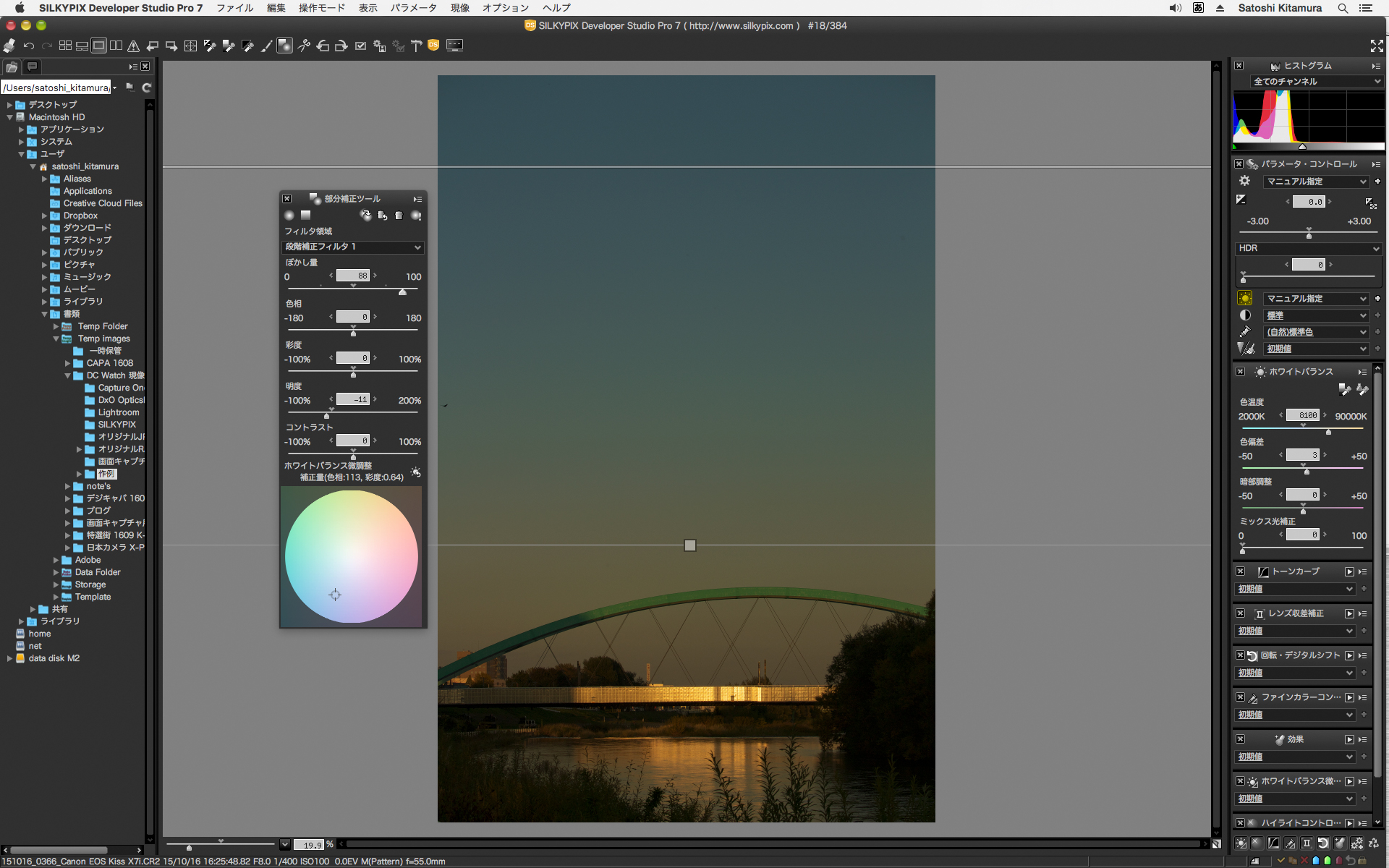Click the rotate left toolbar icon
Screen dimensions: 1389x868
coord(323,46)
